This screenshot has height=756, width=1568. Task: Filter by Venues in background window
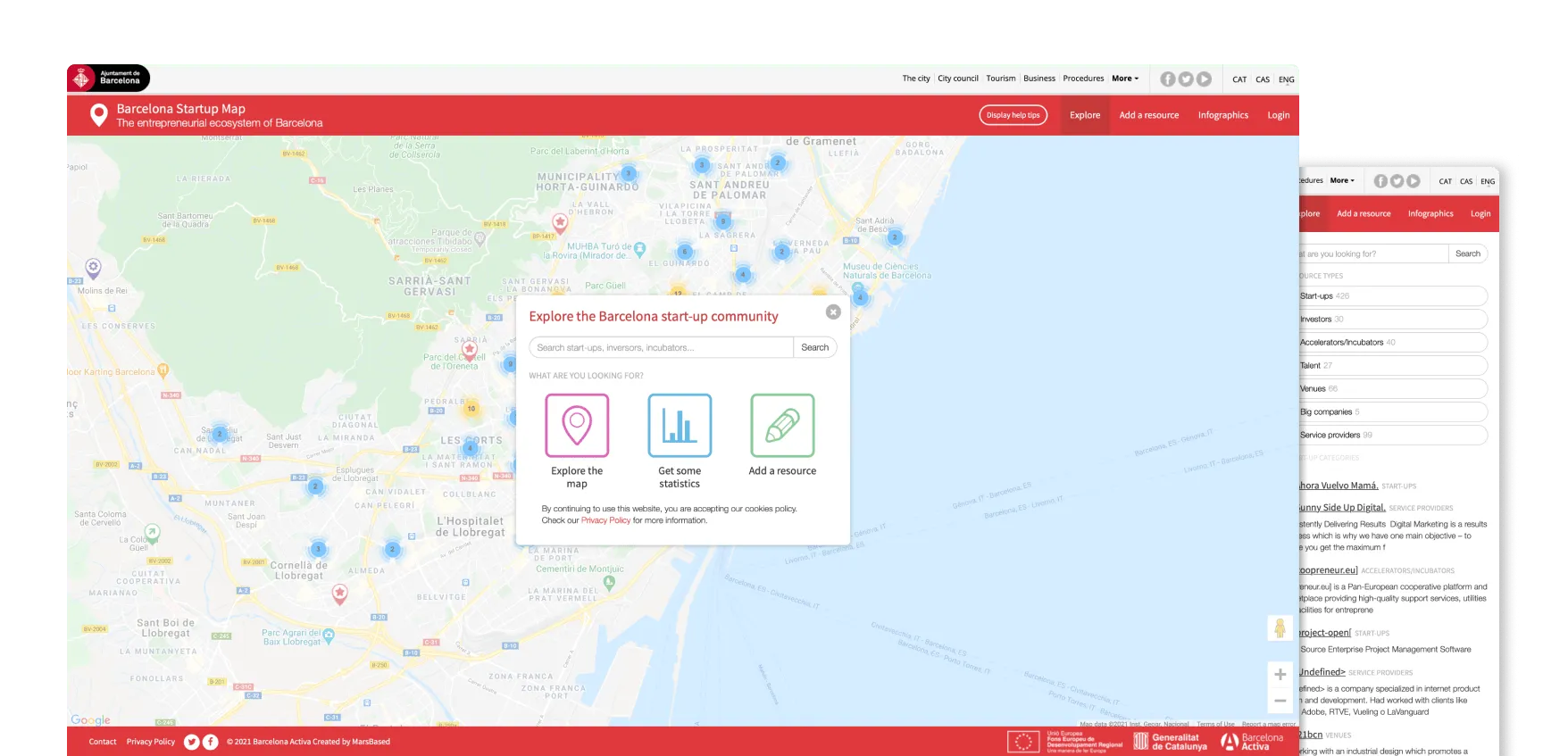click(x=1393, y=389)
